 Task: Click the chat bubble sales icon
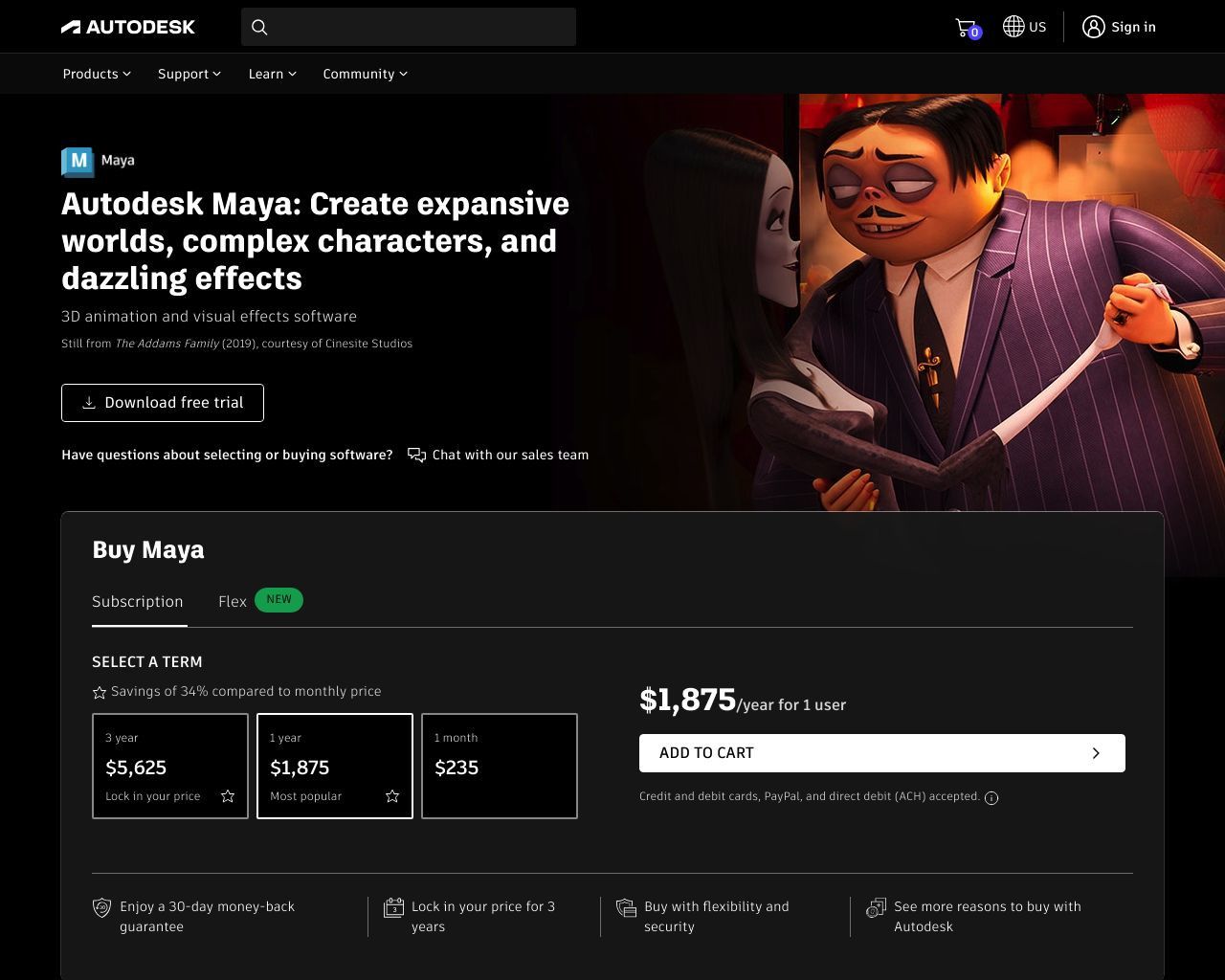click(x=416, y=455)
